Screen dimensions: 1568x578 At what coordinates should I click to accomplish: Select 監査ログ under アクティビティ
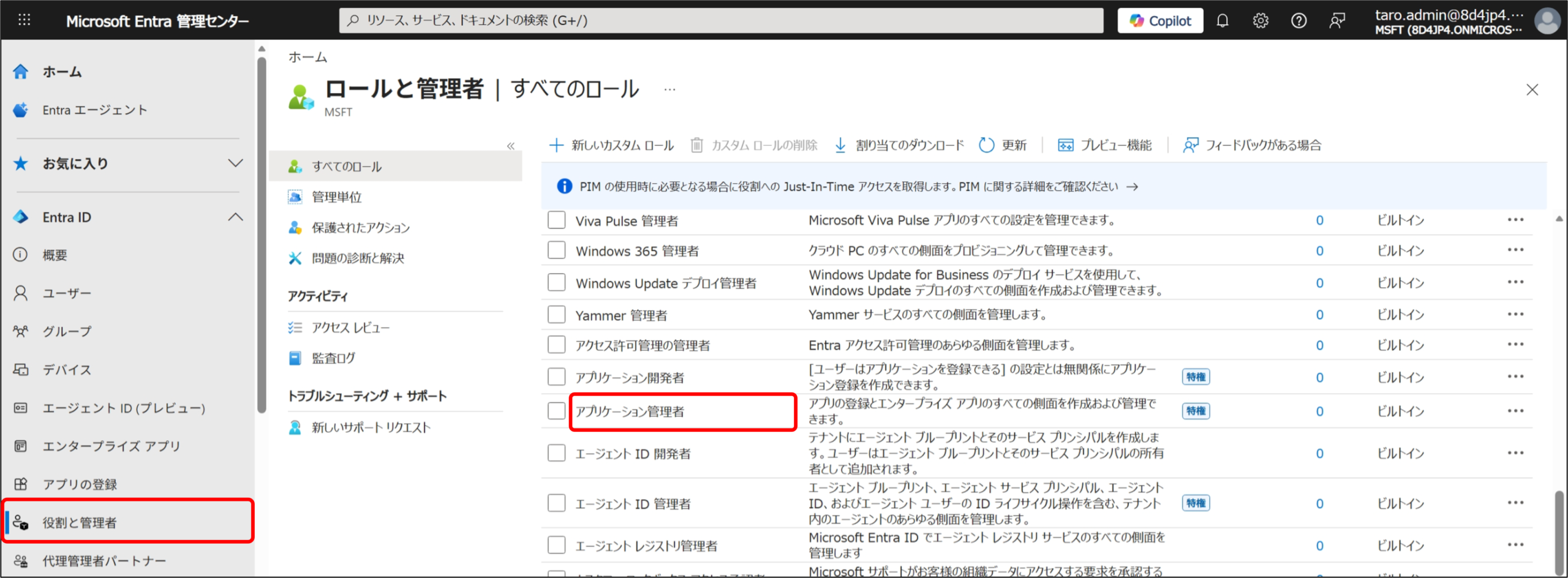point(333,358)
